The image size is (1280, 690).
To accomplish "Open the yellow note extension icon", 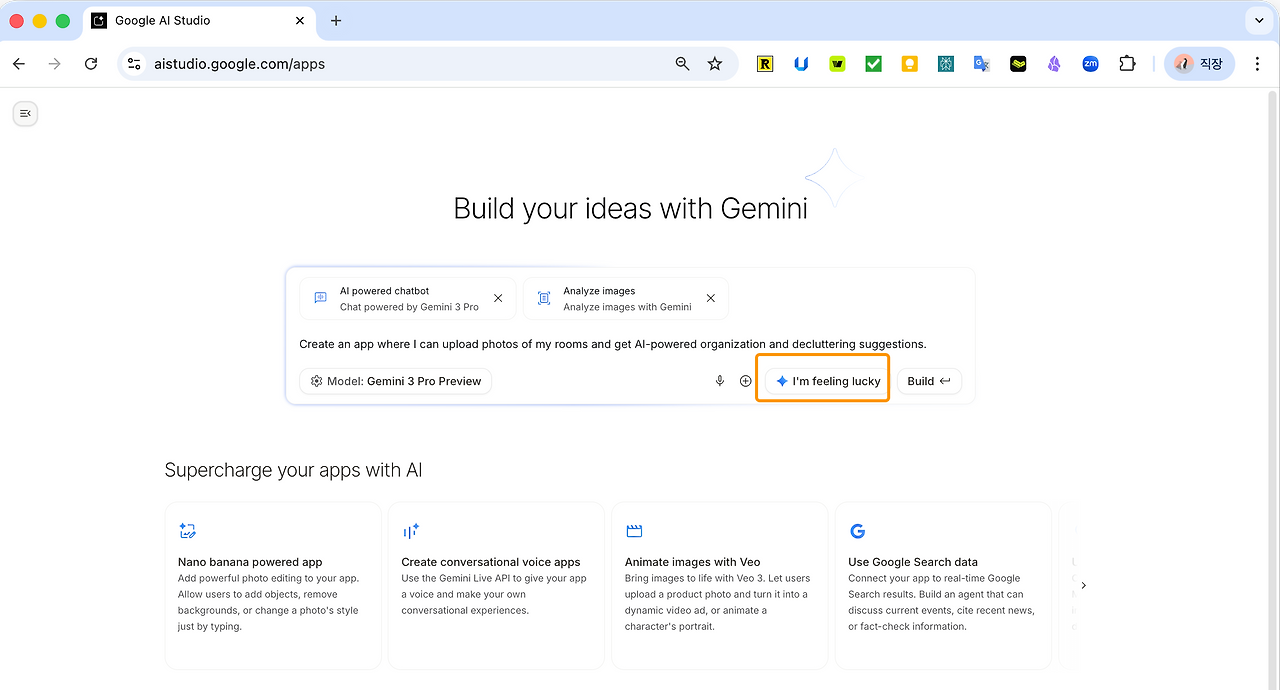I will click(x=909, y=64).
